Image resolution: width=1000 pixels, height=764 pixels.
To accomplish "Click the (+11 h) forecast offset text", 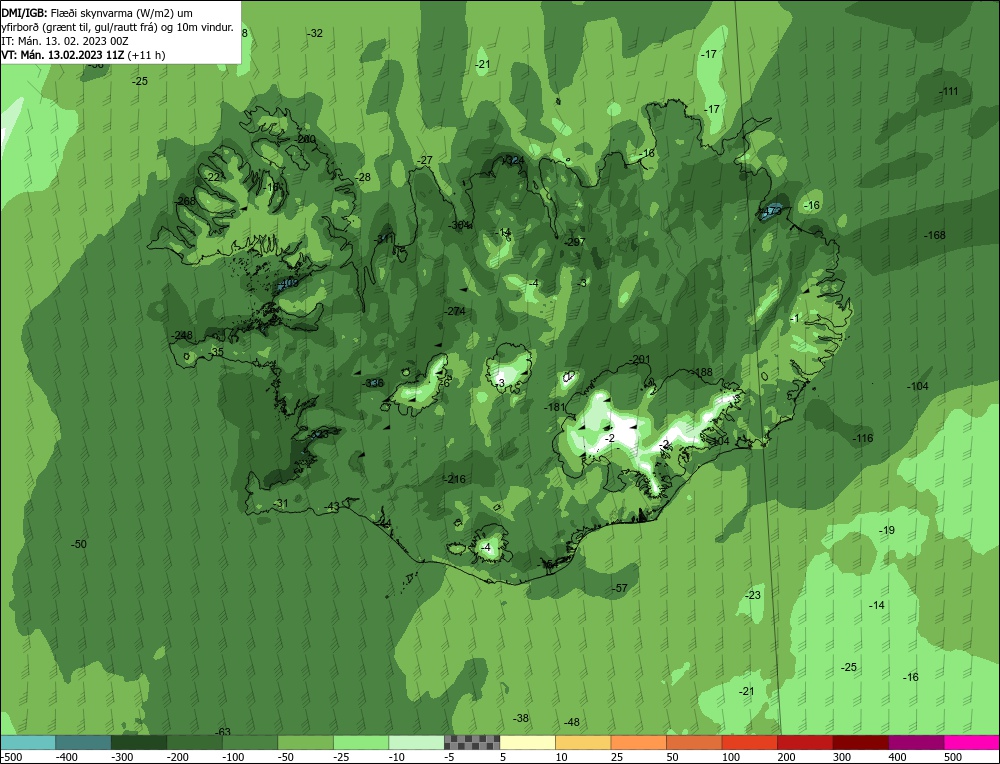I will 146,55.
